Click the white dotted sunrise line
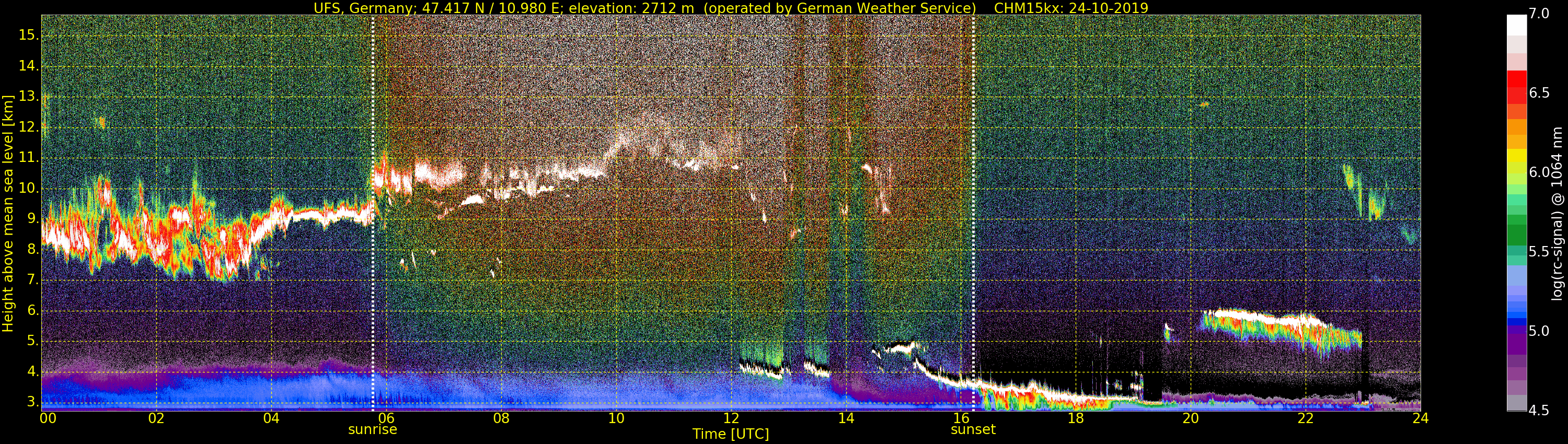The width and height of the screenshot is (1568, 444). tap(373, 213)
